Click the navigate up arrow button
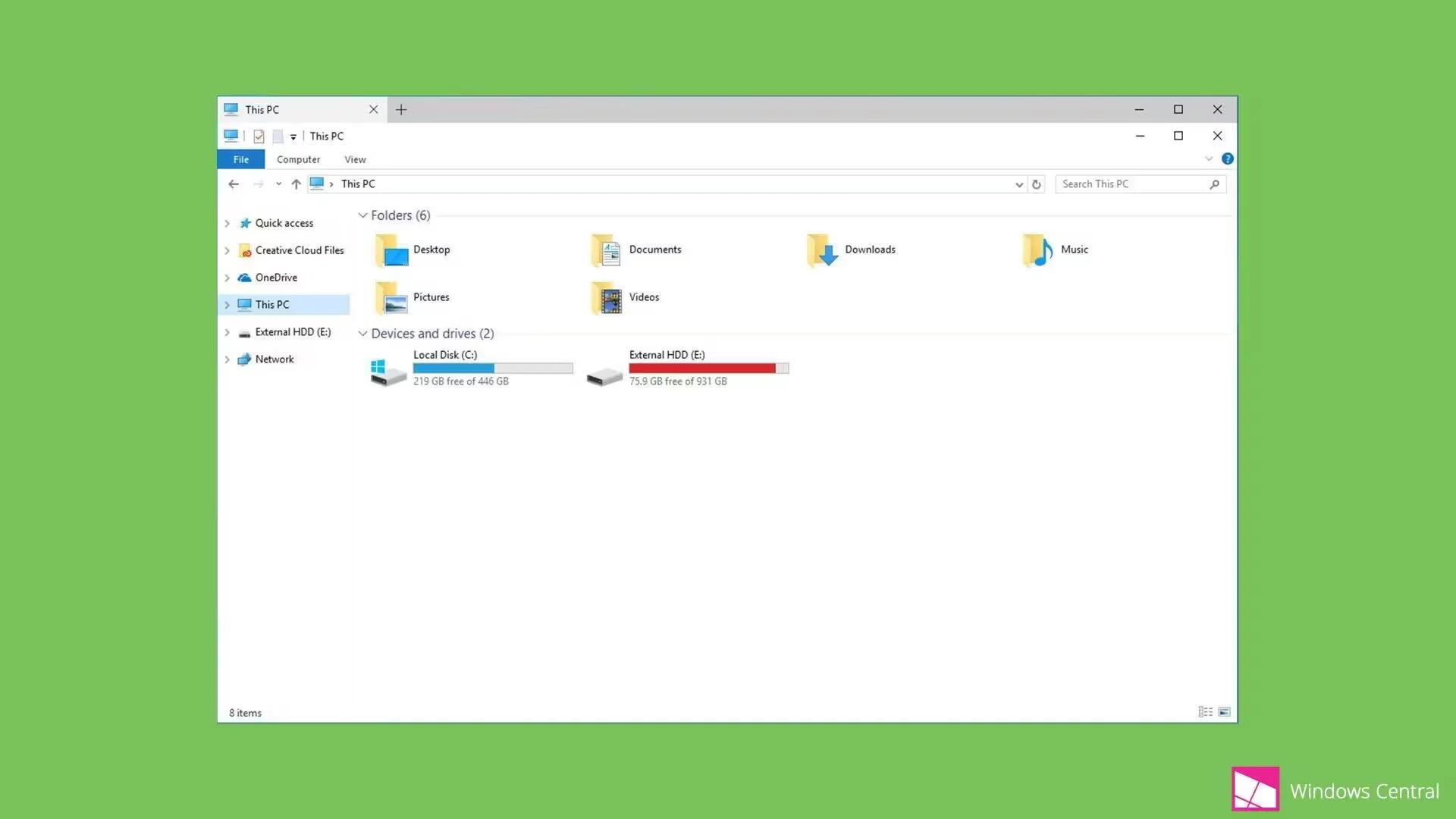This screenshot has height=819, width=1456. (x=296, y=184)
